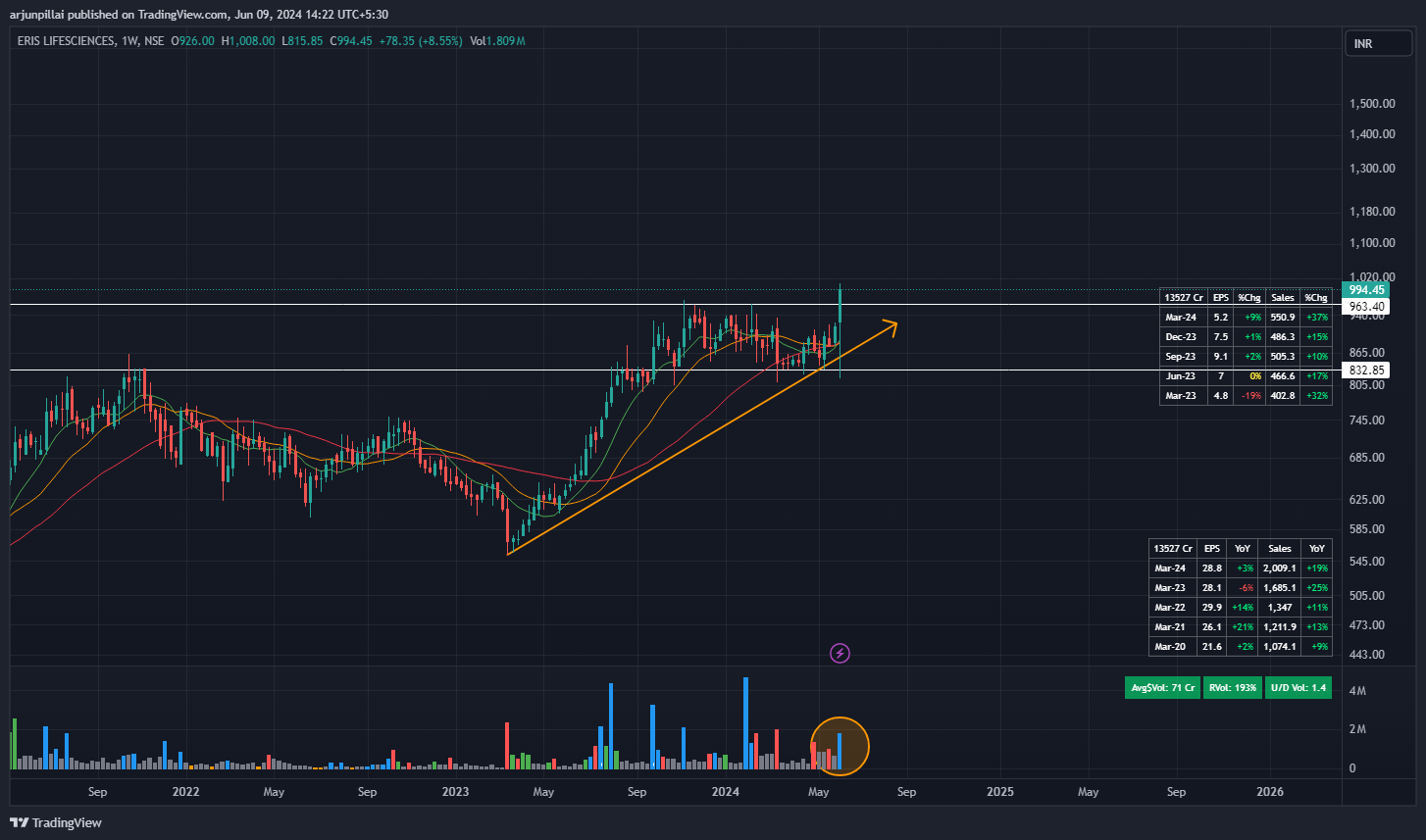Click the -19% EPS change cell

[x=1248, y=396]
